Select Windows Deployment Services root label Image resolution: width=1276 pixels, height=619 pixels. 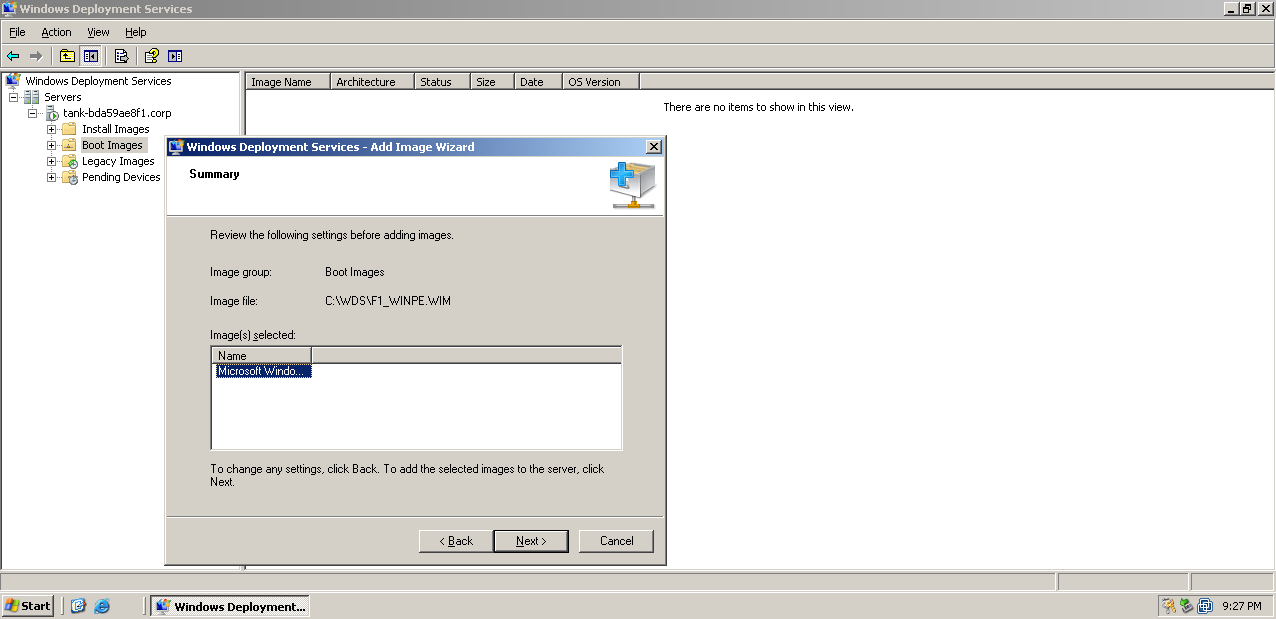(98, 81)
